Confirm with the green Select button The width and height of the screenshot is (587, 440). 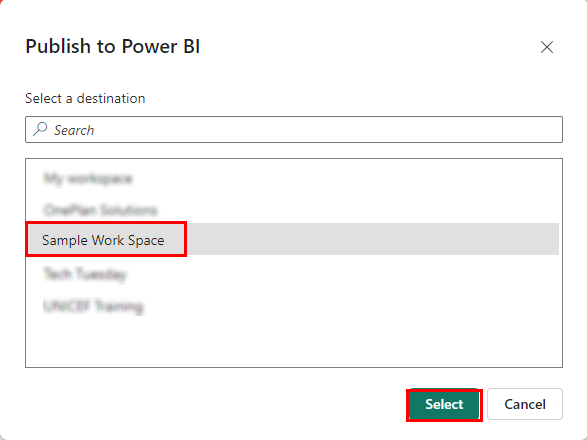444,404
